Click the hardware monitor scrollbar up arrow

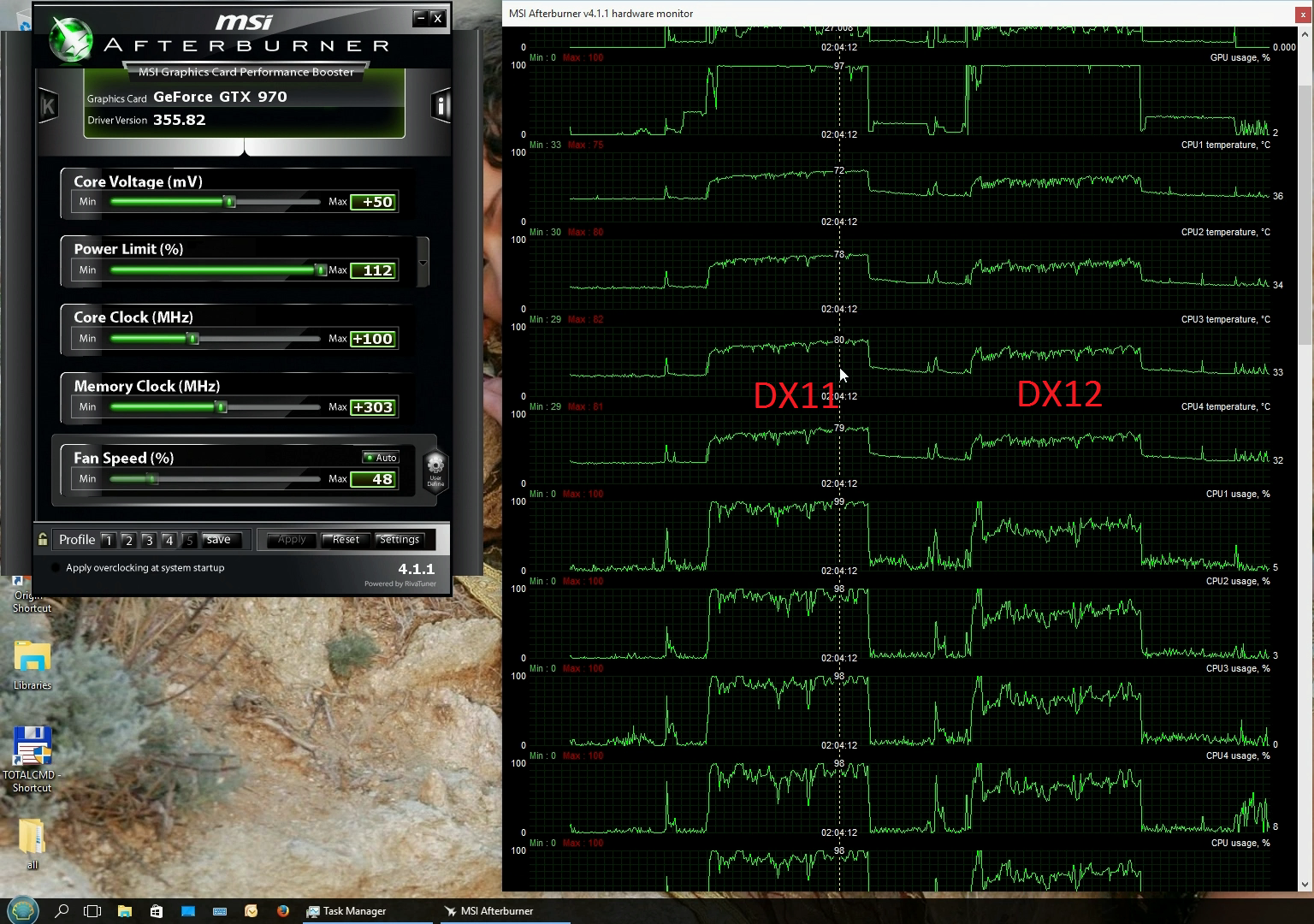pyautogui.click(x=1305, y=33)
